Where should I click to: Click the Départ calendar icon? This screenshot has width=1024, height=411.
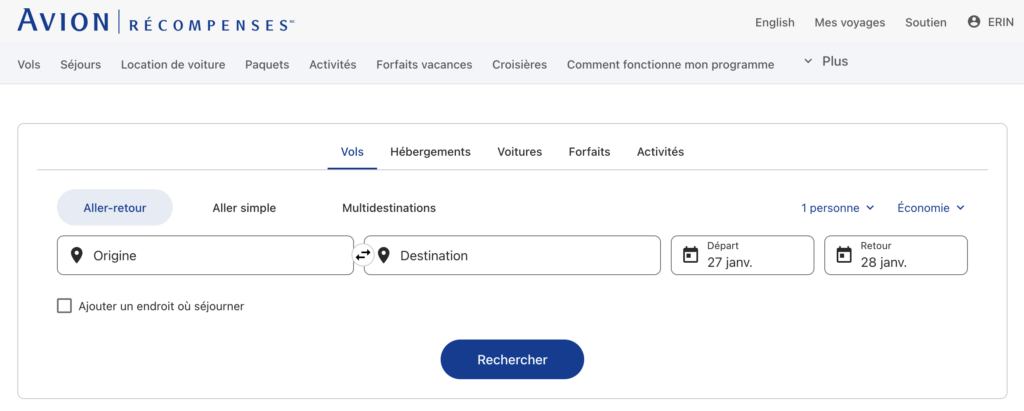tap(690, 255)
